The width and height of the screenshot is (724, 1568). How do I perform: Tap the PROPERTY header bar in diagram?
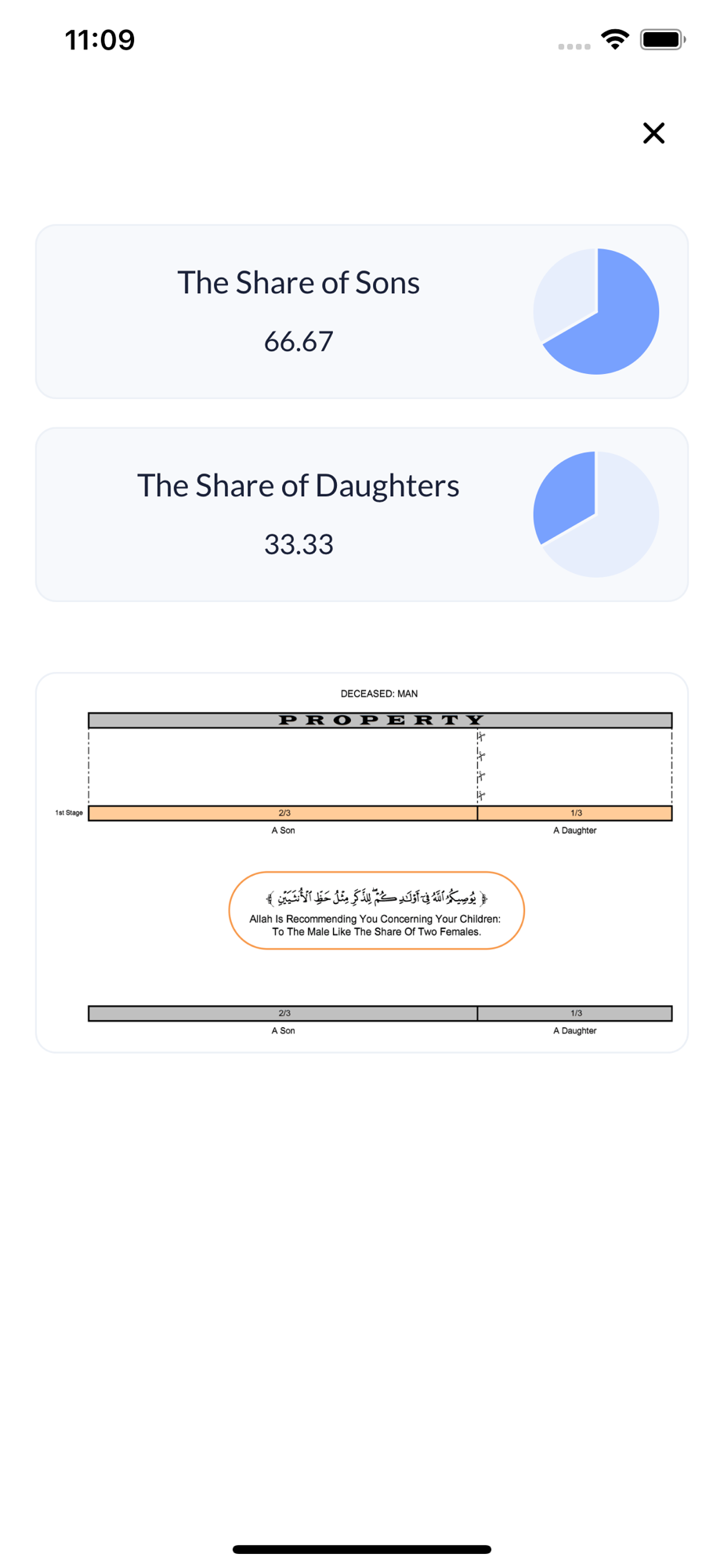click(x=380, y=720)
